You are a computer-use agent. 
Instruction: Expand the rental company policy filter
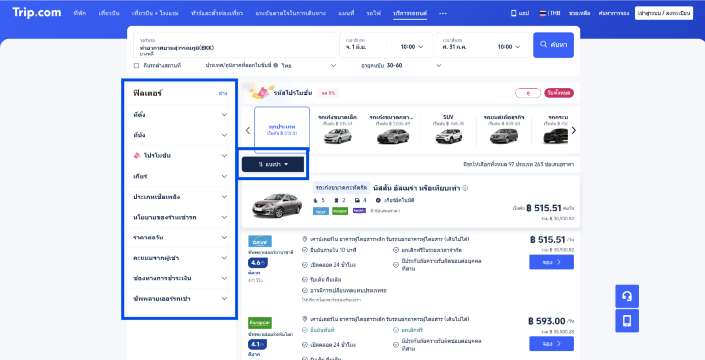click(x=180, y=217)
